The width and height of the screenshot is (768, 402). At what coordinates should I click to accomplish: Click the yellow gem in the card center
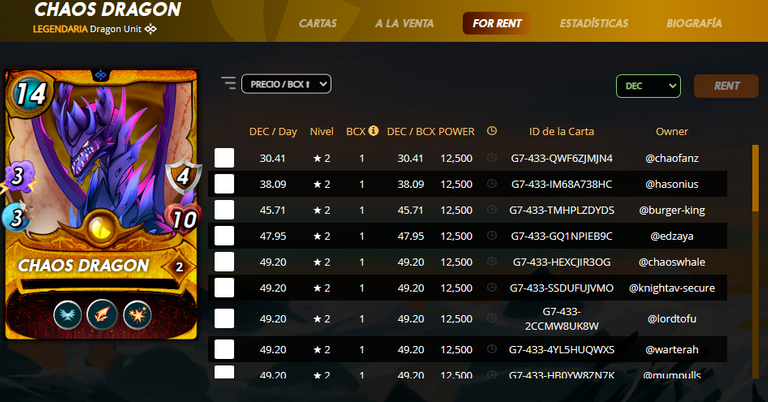pos(102,227)
